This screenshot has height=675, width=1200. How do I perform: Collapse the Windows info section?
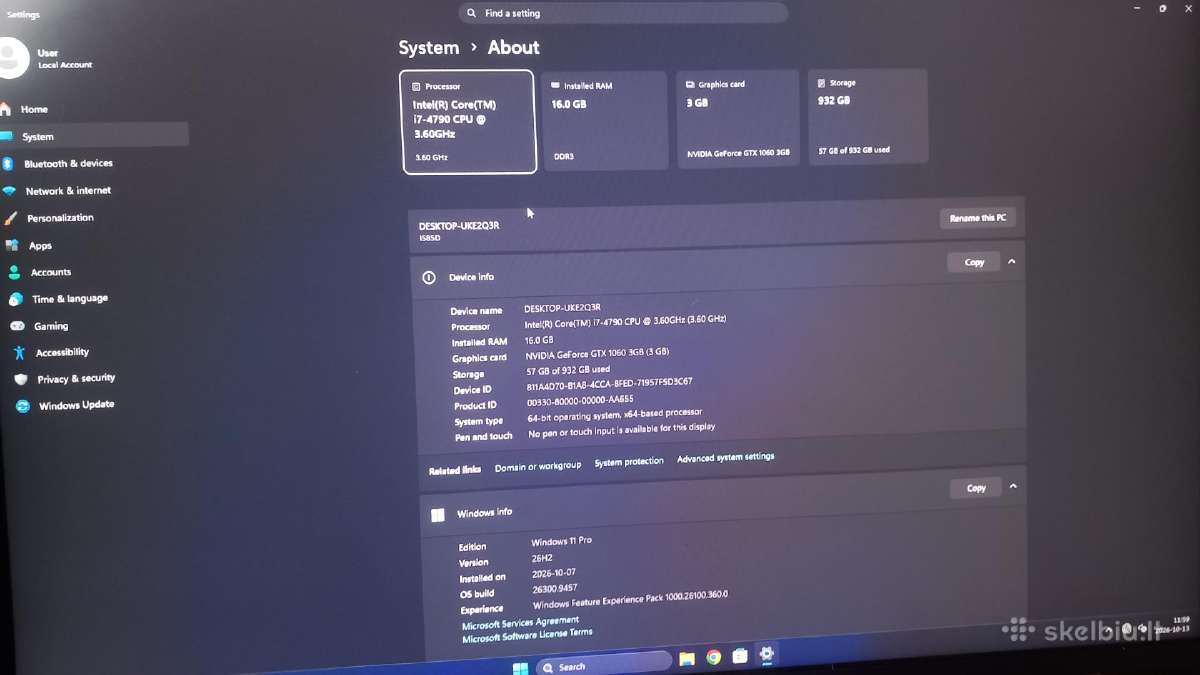(x=1013, y=487)
